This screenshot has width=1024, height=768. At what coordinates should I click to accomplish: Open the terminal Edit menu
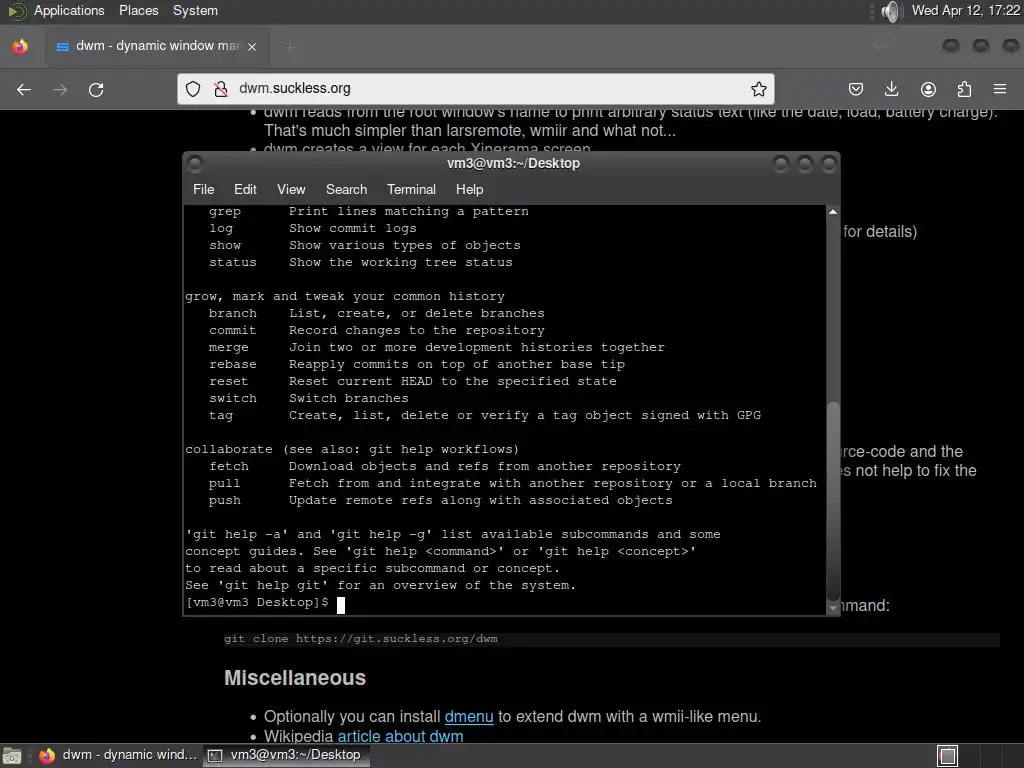coord(245,189)
